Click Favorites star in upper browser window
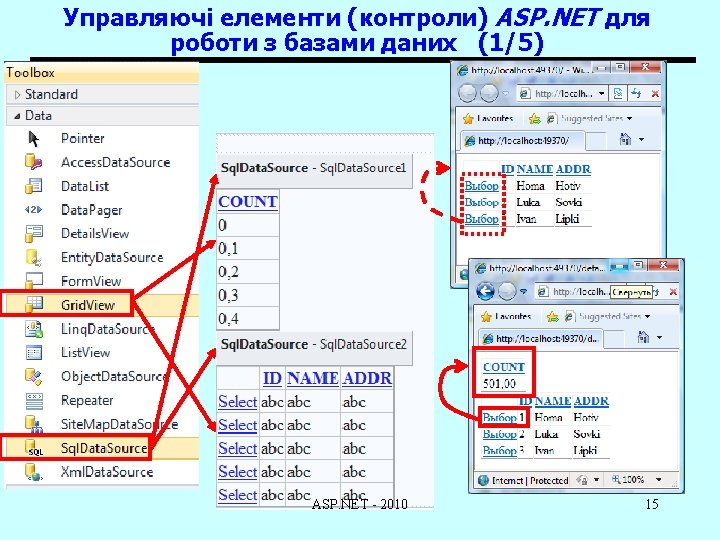The image size is (720, 540). [468, 119]
